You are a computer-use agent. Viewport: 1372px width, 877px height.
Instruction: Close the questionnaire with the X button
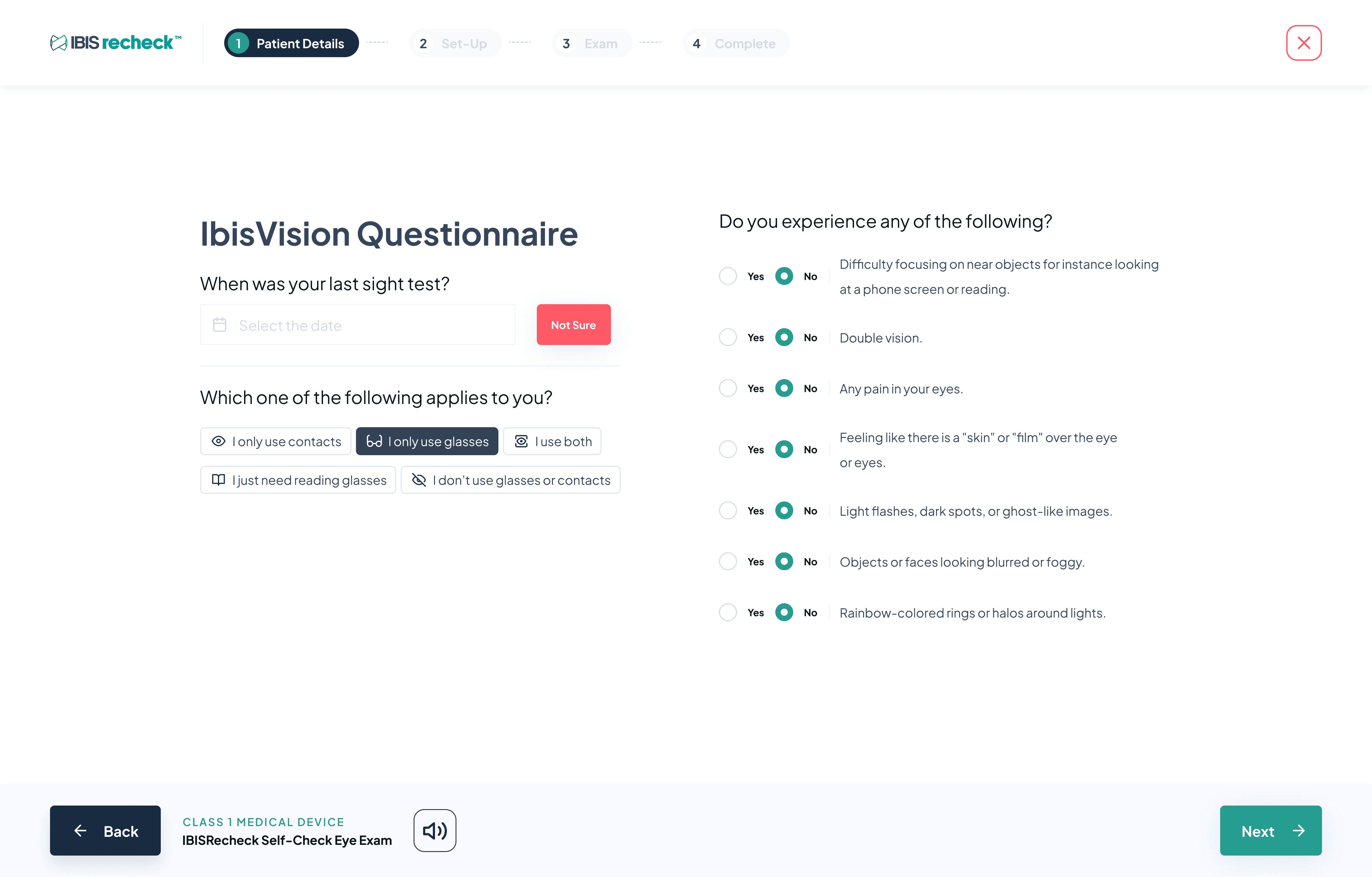[1303, 42]
